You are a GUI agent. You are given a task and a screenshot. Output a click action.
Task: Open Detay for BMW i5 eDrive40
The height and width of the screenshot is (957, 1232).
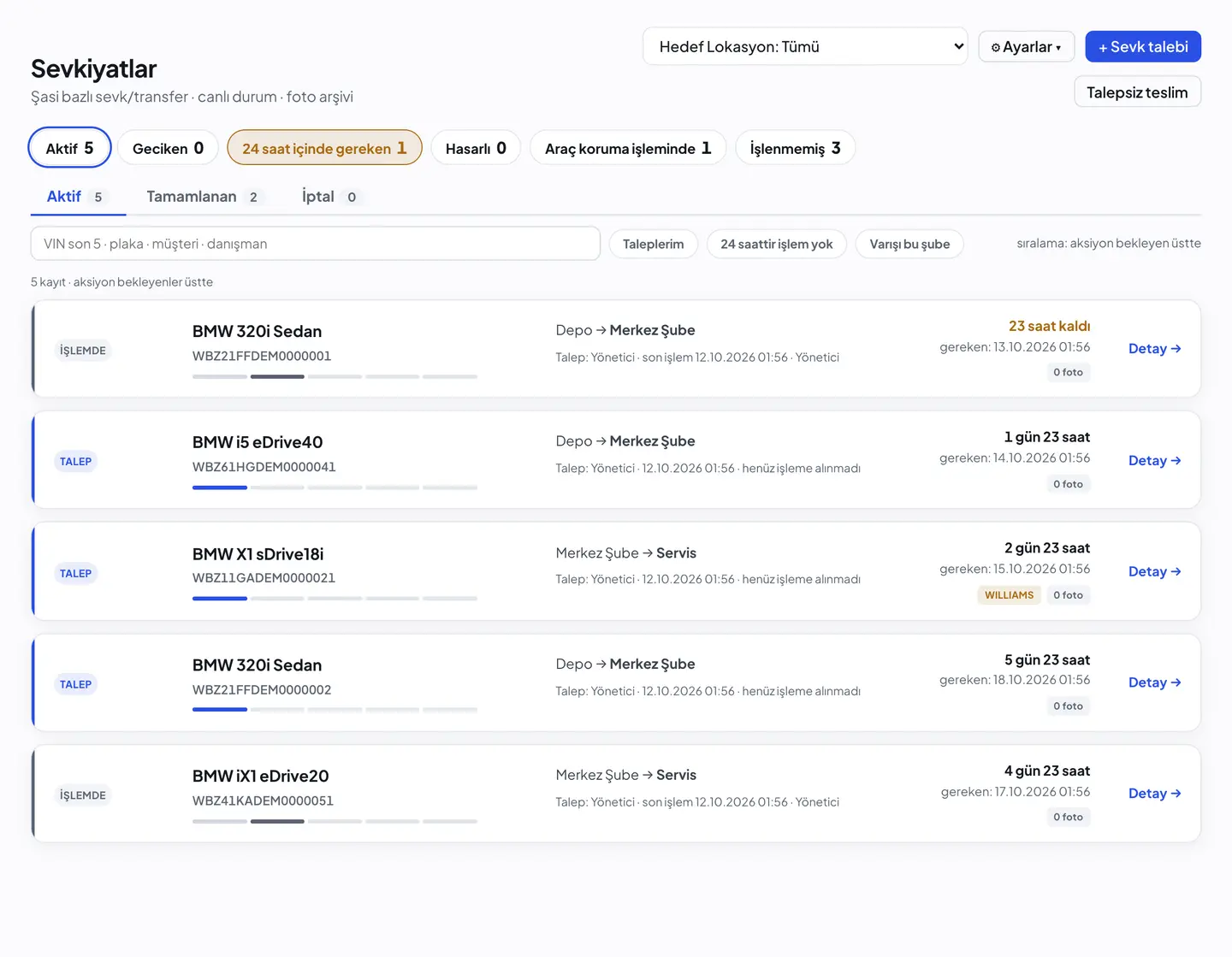[x=1154, y=460]
